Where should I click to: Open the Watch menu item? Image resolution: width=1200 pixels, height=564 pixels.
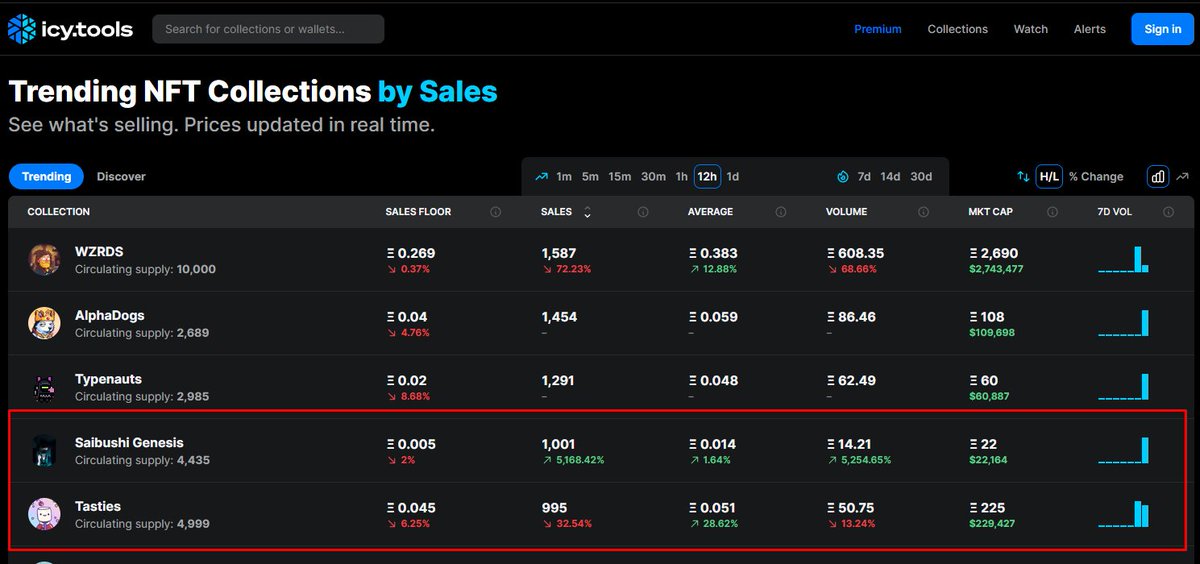1031,29
